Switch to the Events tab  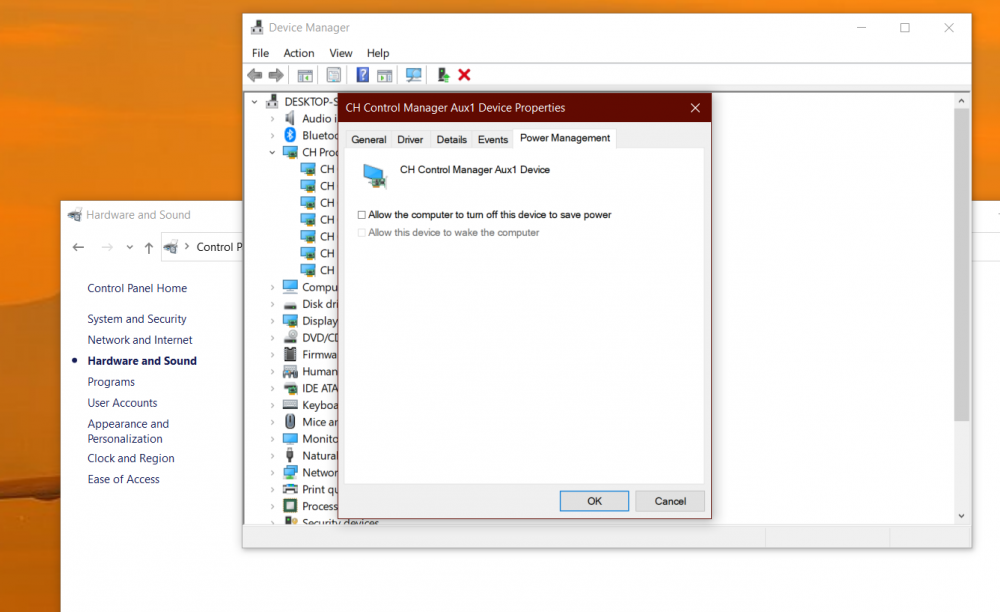[x=493, y=140]
